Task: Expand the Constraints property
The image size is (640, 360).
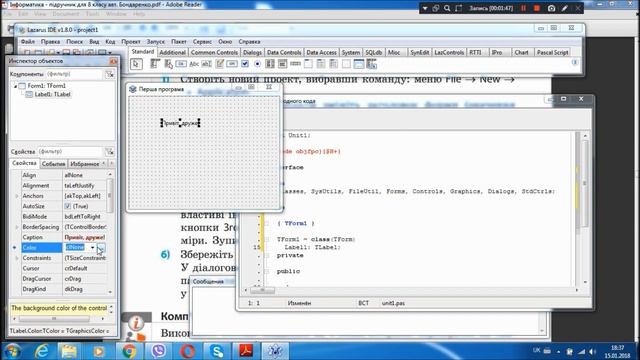Action: tap(17, 258)
